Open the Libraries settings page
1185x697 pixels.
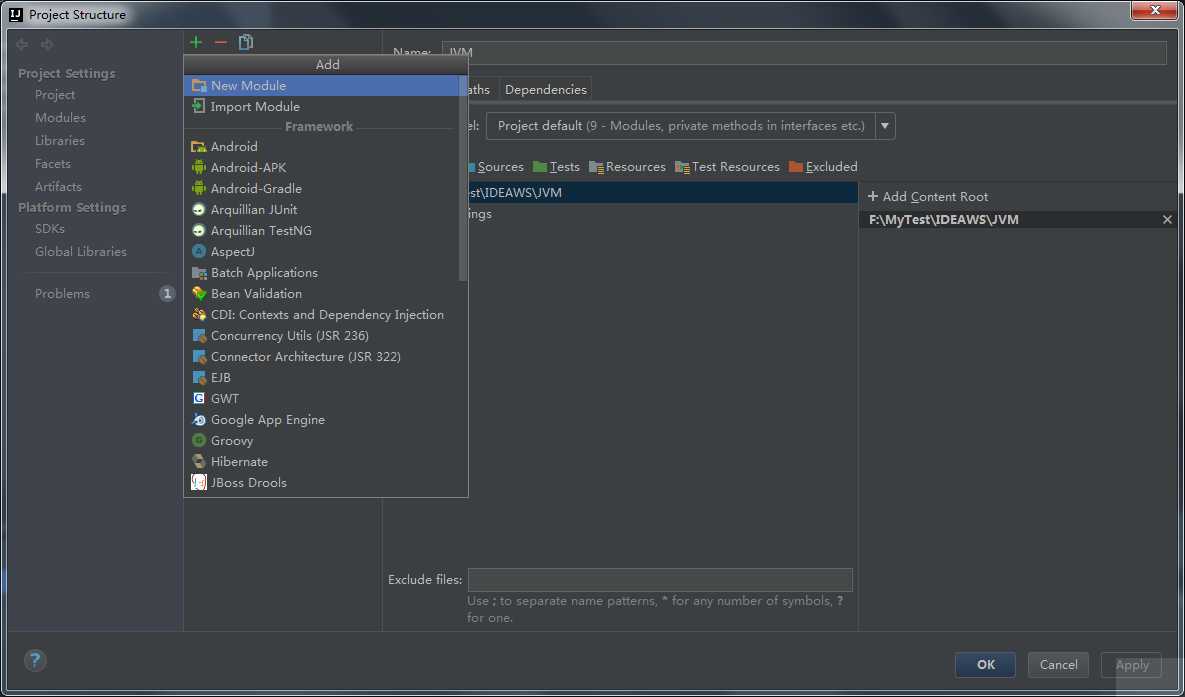[60, 141]
